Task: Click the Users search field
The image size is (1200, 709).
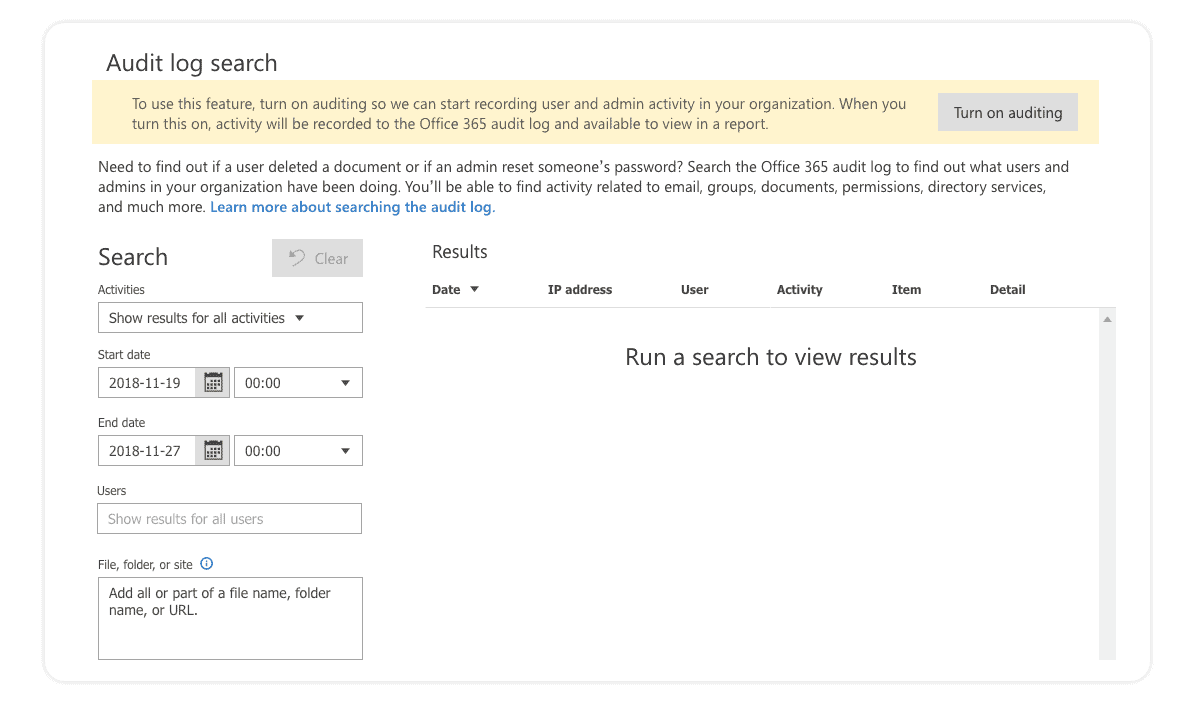Action: click(x=229, y=518)
